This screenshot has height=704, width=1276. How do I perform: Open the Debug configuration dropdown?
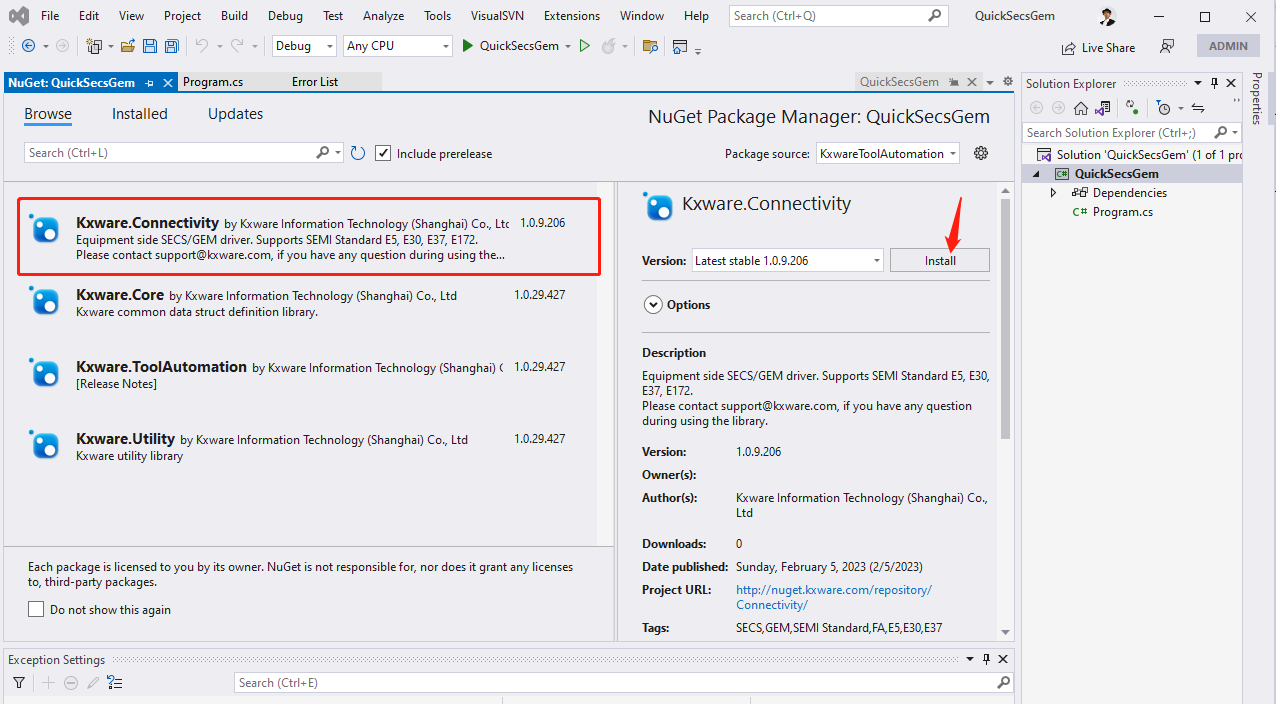304,46
